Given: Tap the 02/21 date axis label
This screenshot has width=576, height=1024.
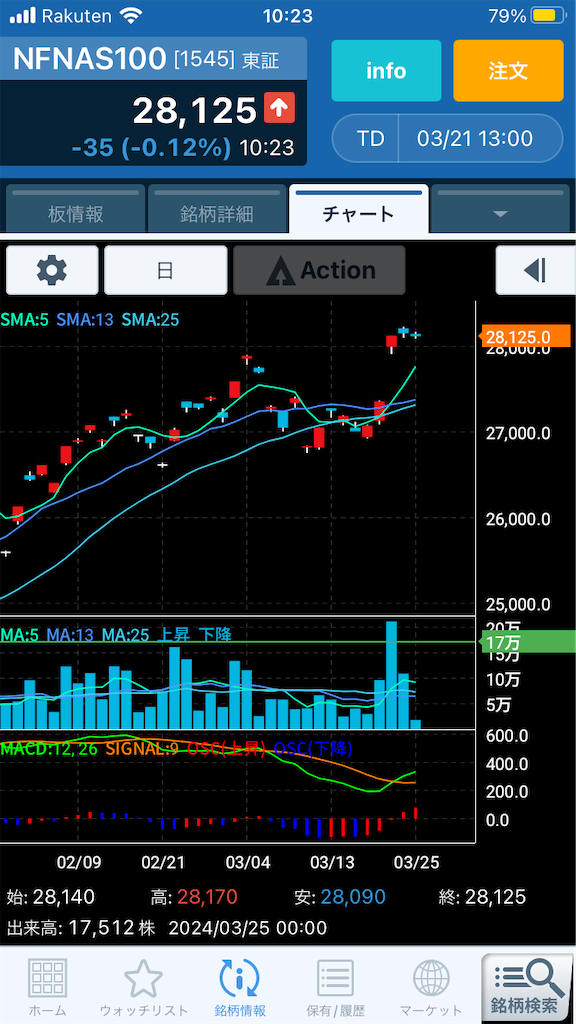Looking at the screenshot, I should tap(163, 863).
